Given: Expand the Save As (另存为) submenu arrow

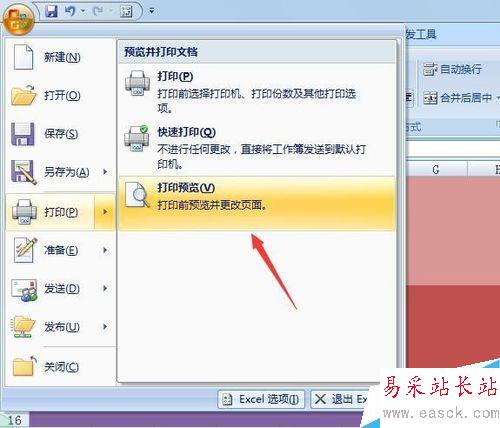Looking at the screenshot, I should (x=105, y=172).
